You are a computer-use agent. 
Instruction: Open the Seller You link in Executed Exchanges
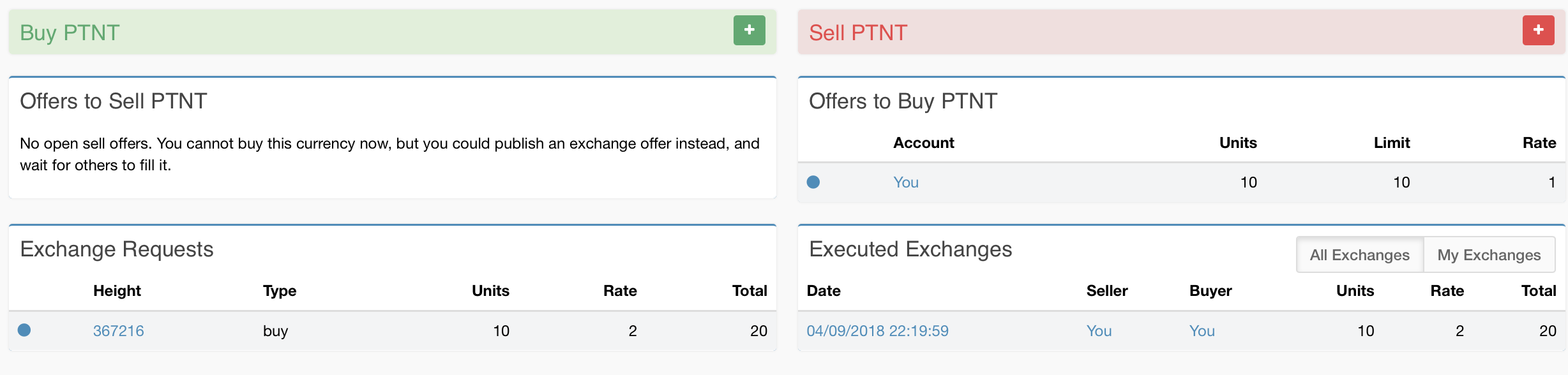coord(1099,331)
